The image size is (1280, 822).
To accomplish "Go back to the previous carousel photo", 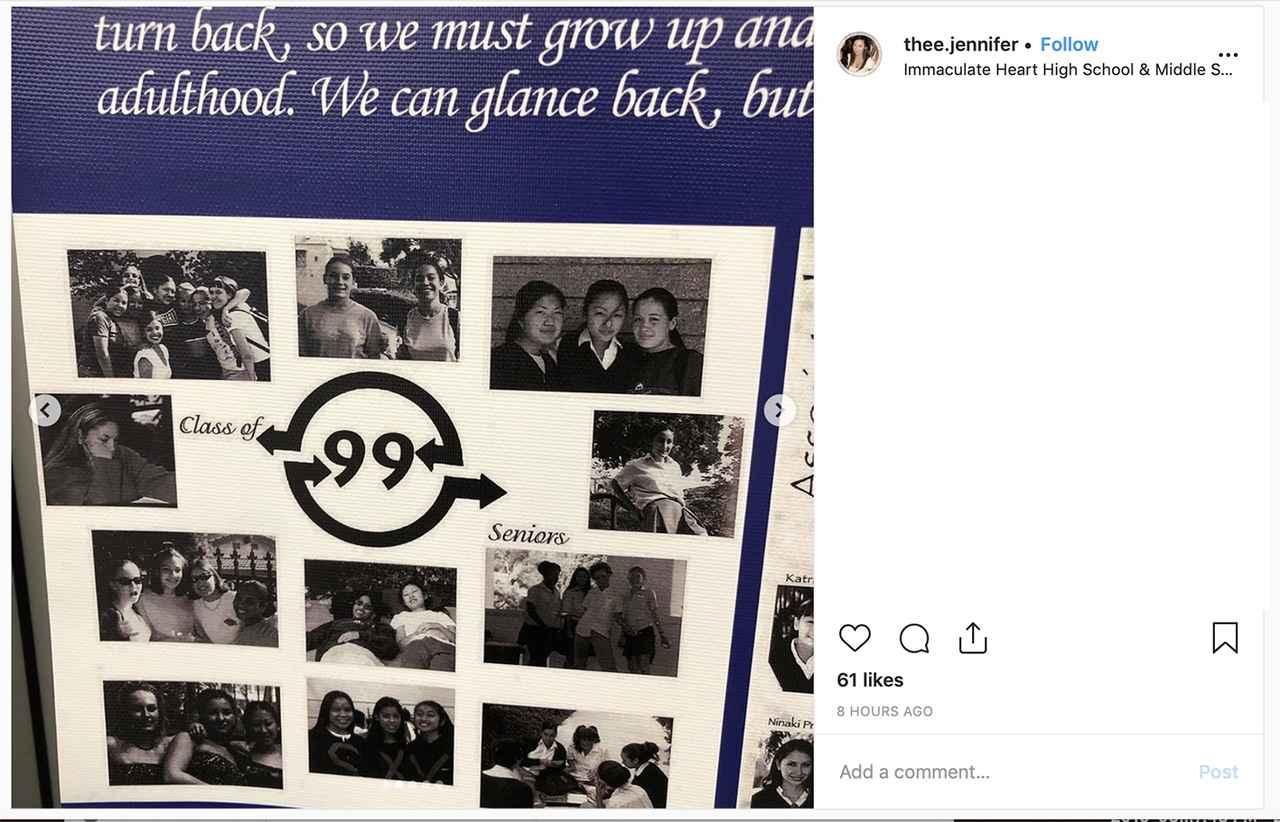I will [45, 410].
